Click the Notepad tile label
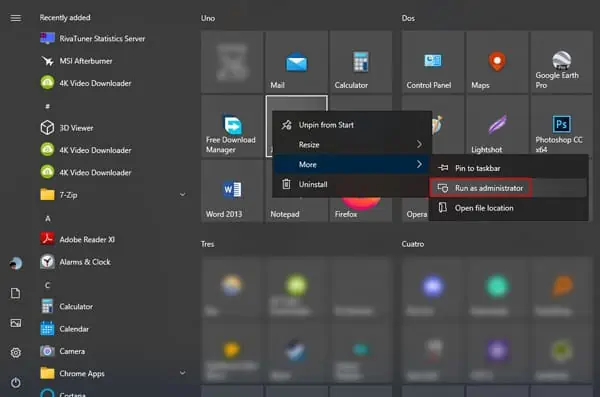600x397 pixels. pyautogui.click(x=285, y=214)
